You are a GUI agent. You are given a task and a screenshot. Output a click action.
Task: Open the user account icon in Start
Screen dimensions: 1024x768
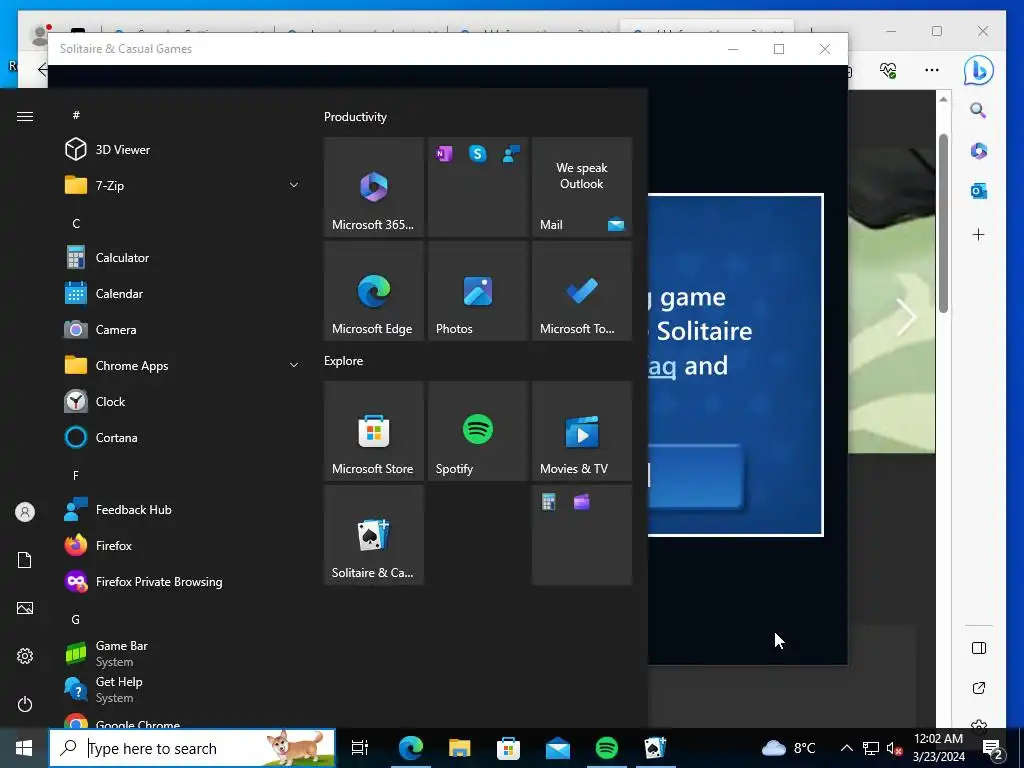click(25, 512)
